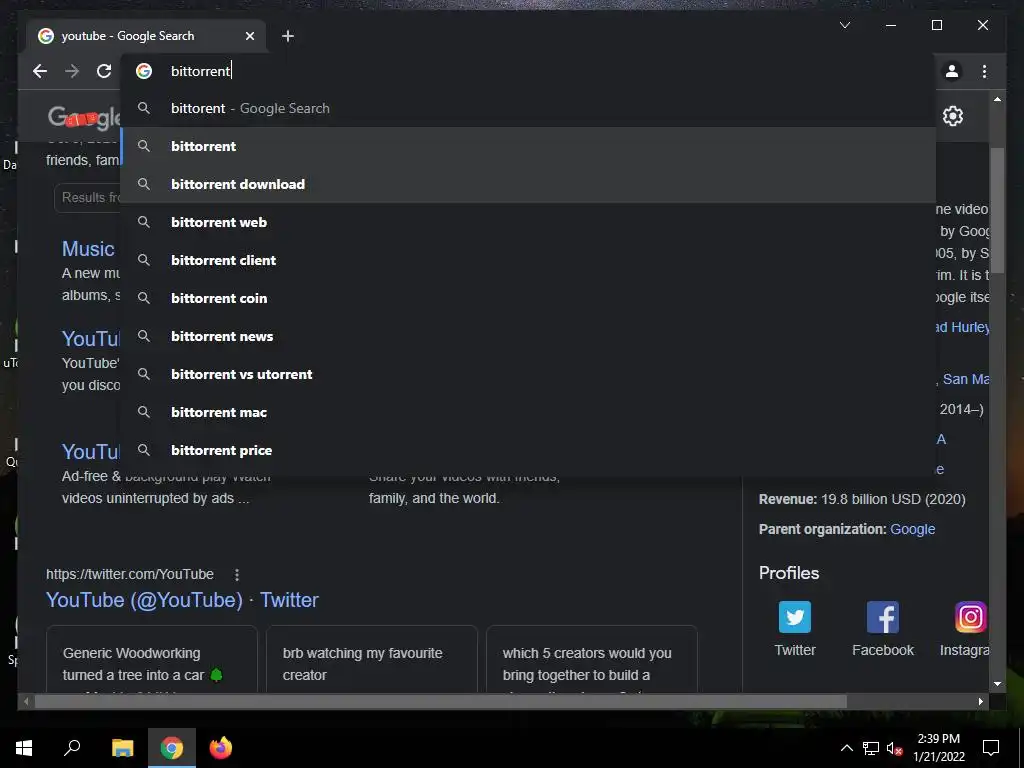Pick the 'bittorrent coin' suggestion

tap(528, 298)
